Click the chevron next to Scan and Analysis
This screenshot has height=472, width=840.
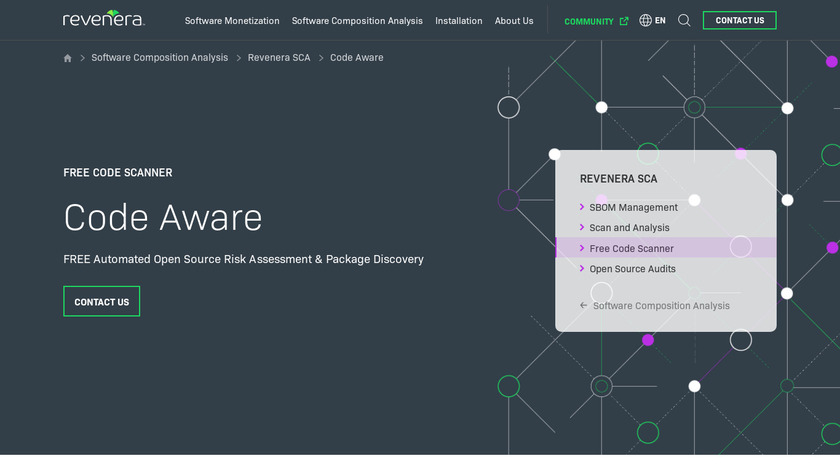[582, 227]
